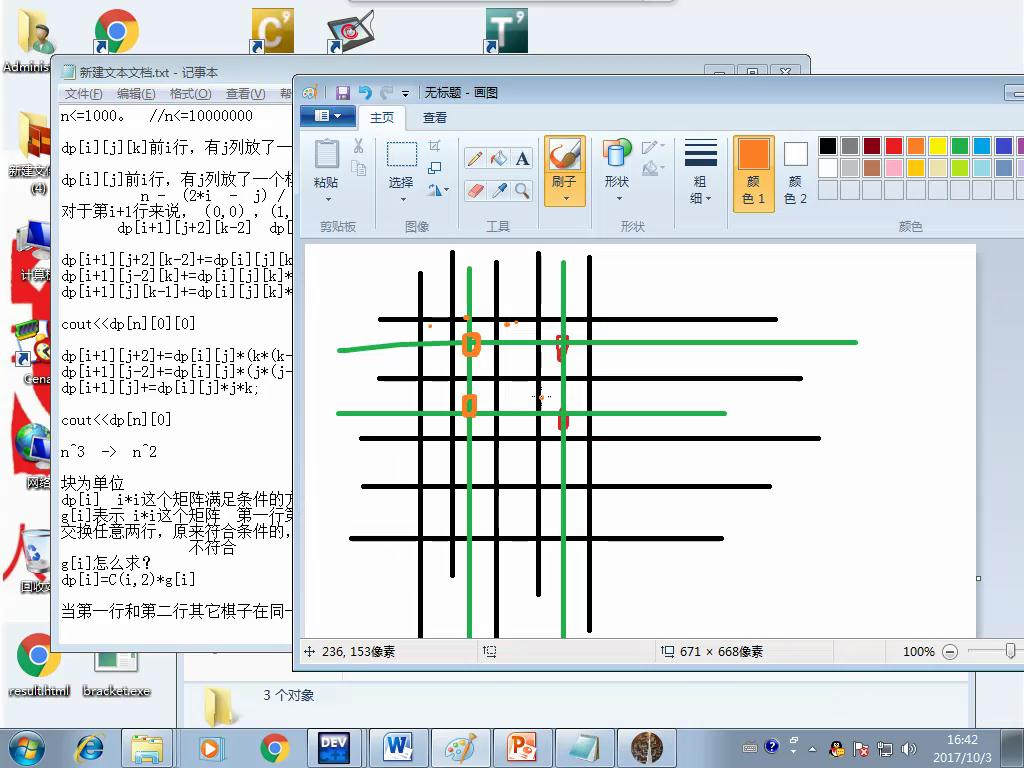Select the Fill with color bucket tool

[498, 158]
